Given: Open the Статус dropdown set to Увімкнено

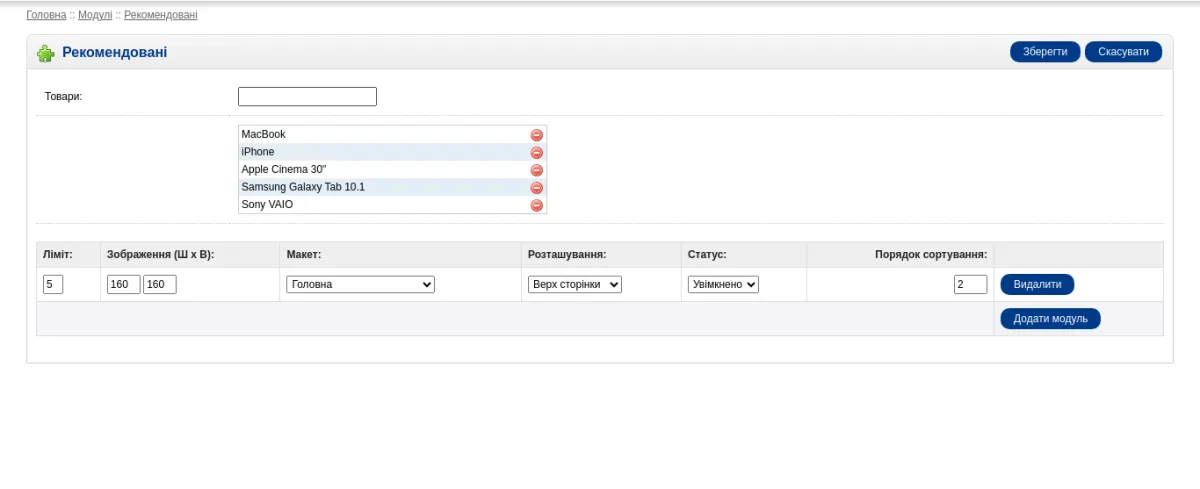Looking at the screenshot, I should click(x=723, y=285).
